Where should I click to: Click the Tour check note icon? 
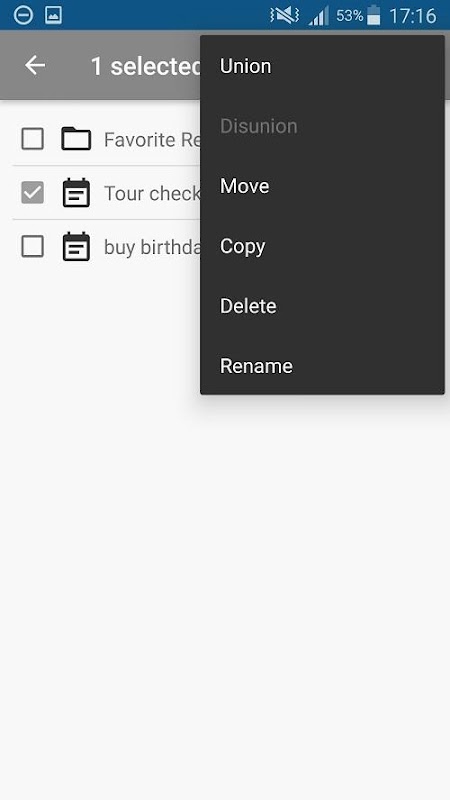[77, 193]
